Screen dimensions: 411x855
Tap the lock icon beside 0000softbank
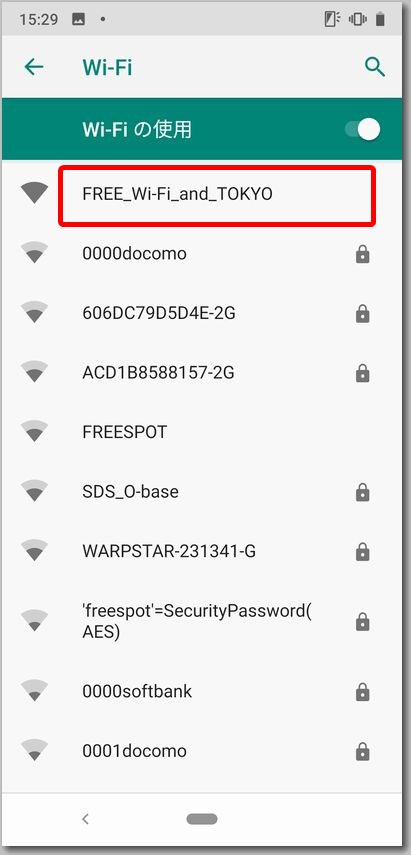[x=362, y=693]
